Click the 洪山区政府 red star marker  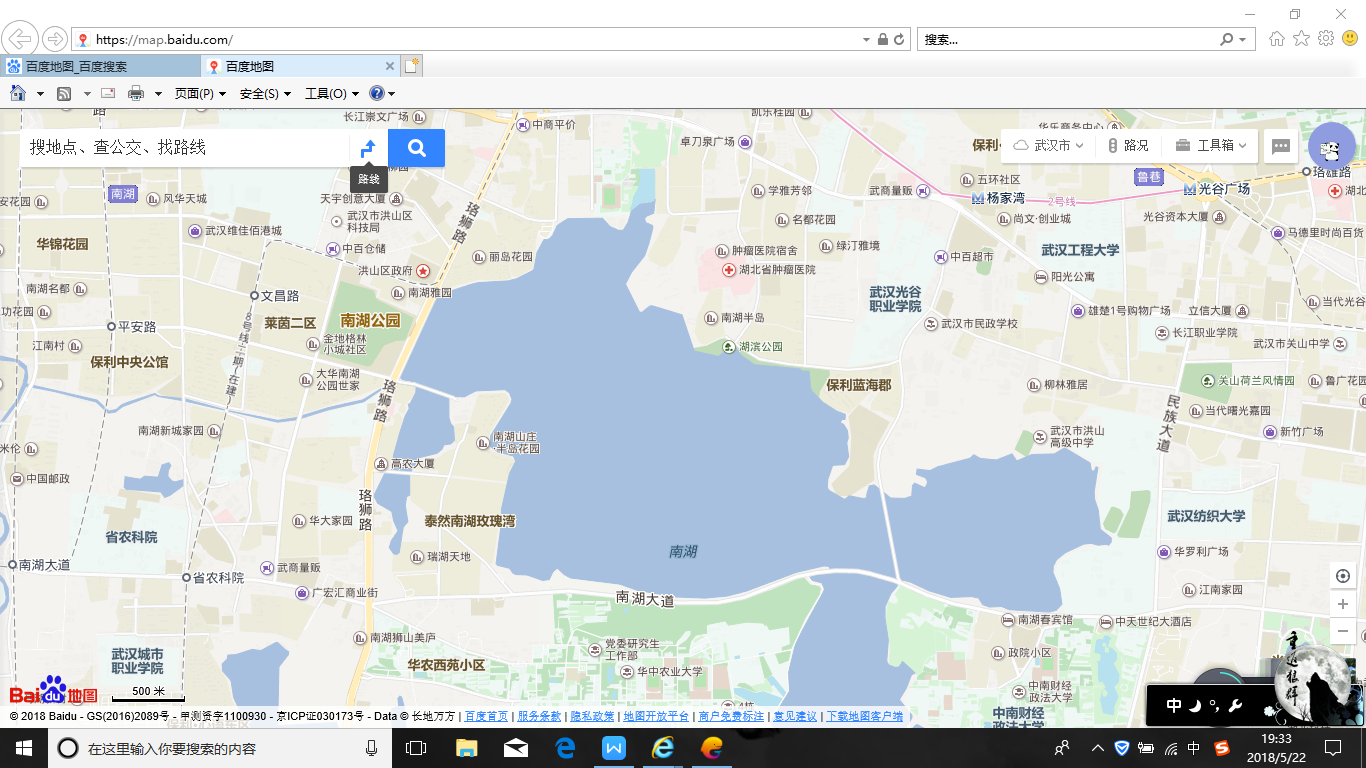point(423,270)
